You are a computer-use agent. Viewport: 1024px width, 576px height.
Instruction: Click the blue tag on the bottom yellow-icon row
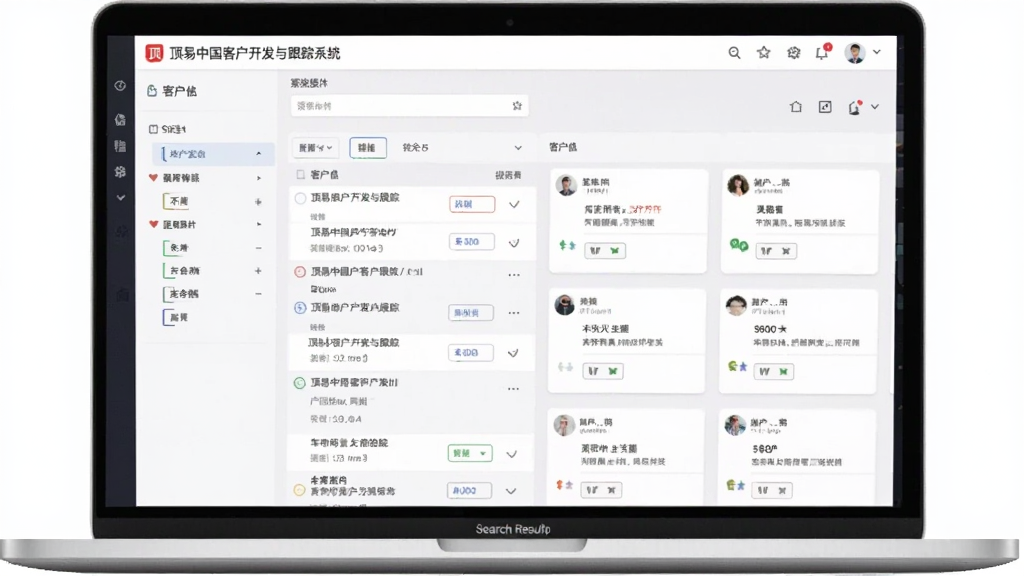[x=469, y=490]
